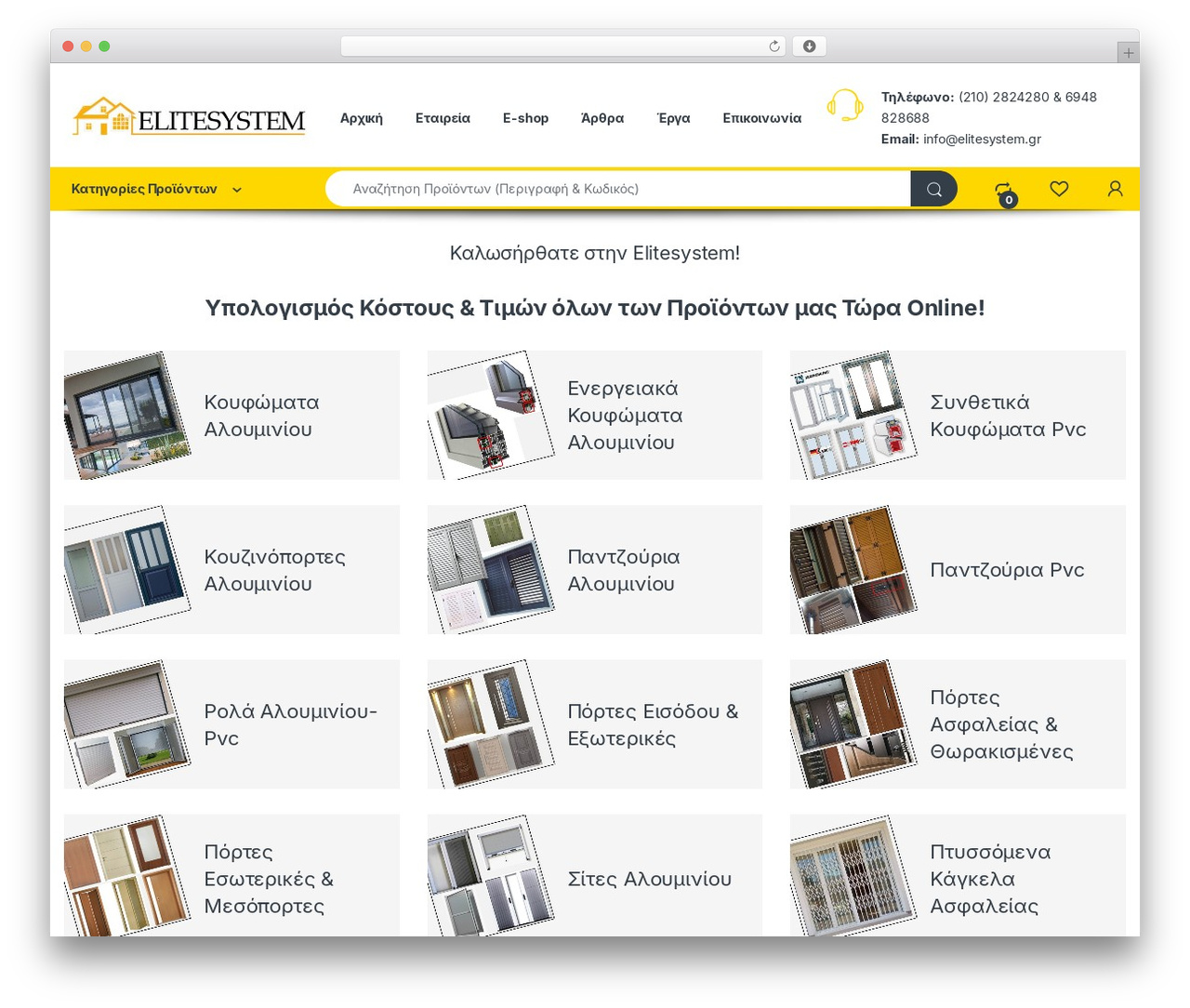This screenshot has height=1008, width=1190.
Task: Click the browser downloads icon
Action: point(809,46)
